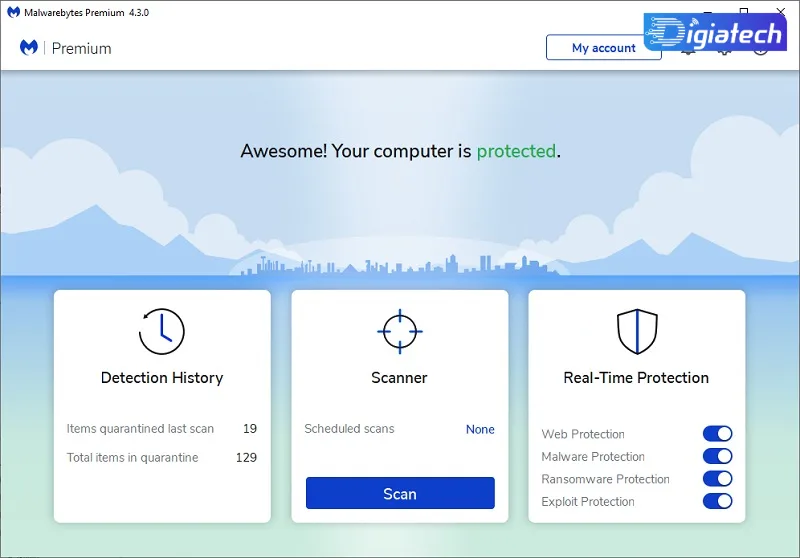Click the Real-Time Protection heading
This screenshot has height=558, width=800.
636,377
